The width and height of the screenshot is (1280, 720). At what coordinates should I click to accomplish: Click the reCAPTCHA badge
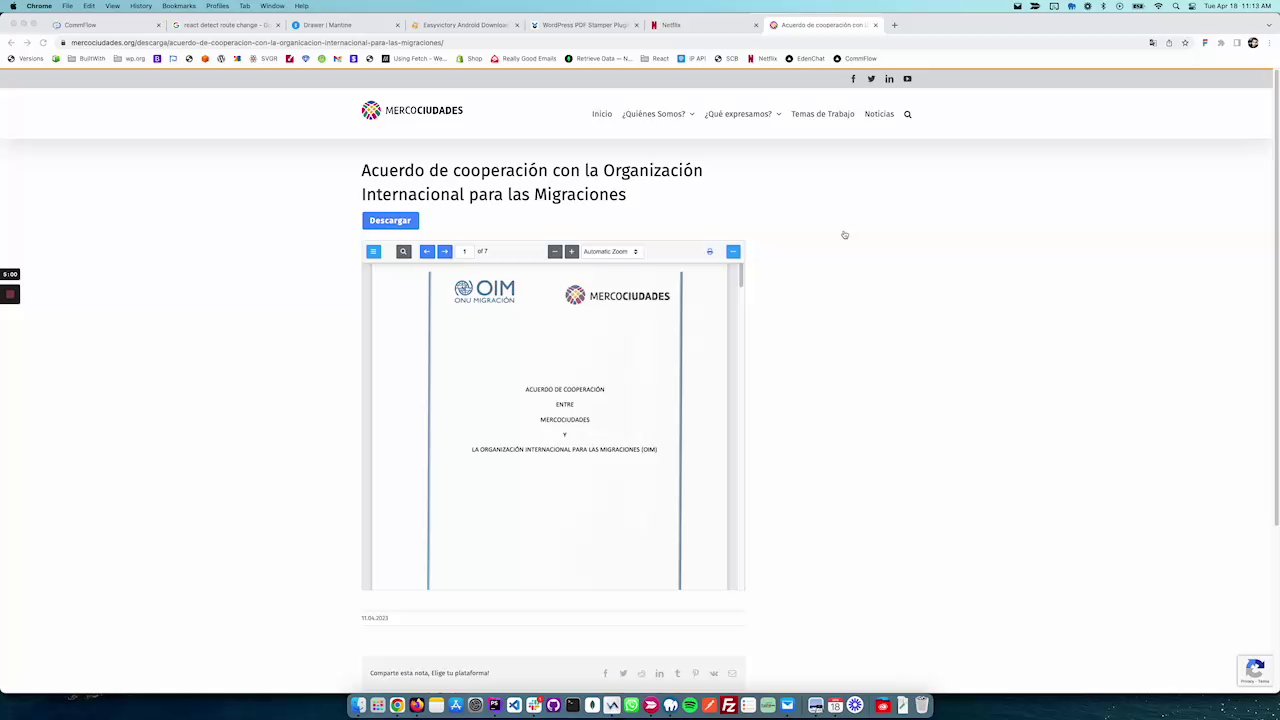[x=1256, y=670]
